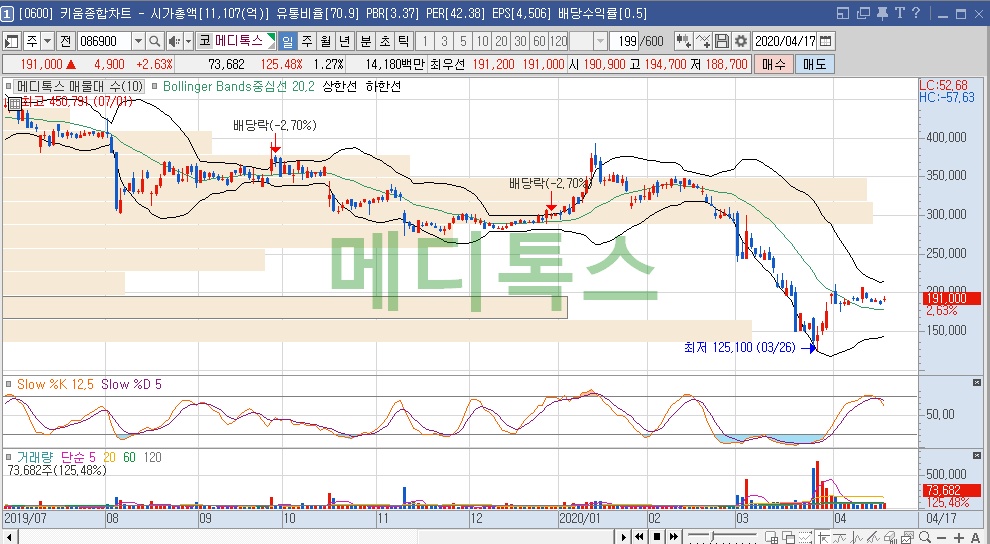The image size is (990, 544).
Task: Click the scroll left arrow at chart bottom
Action: click(9, 537)
